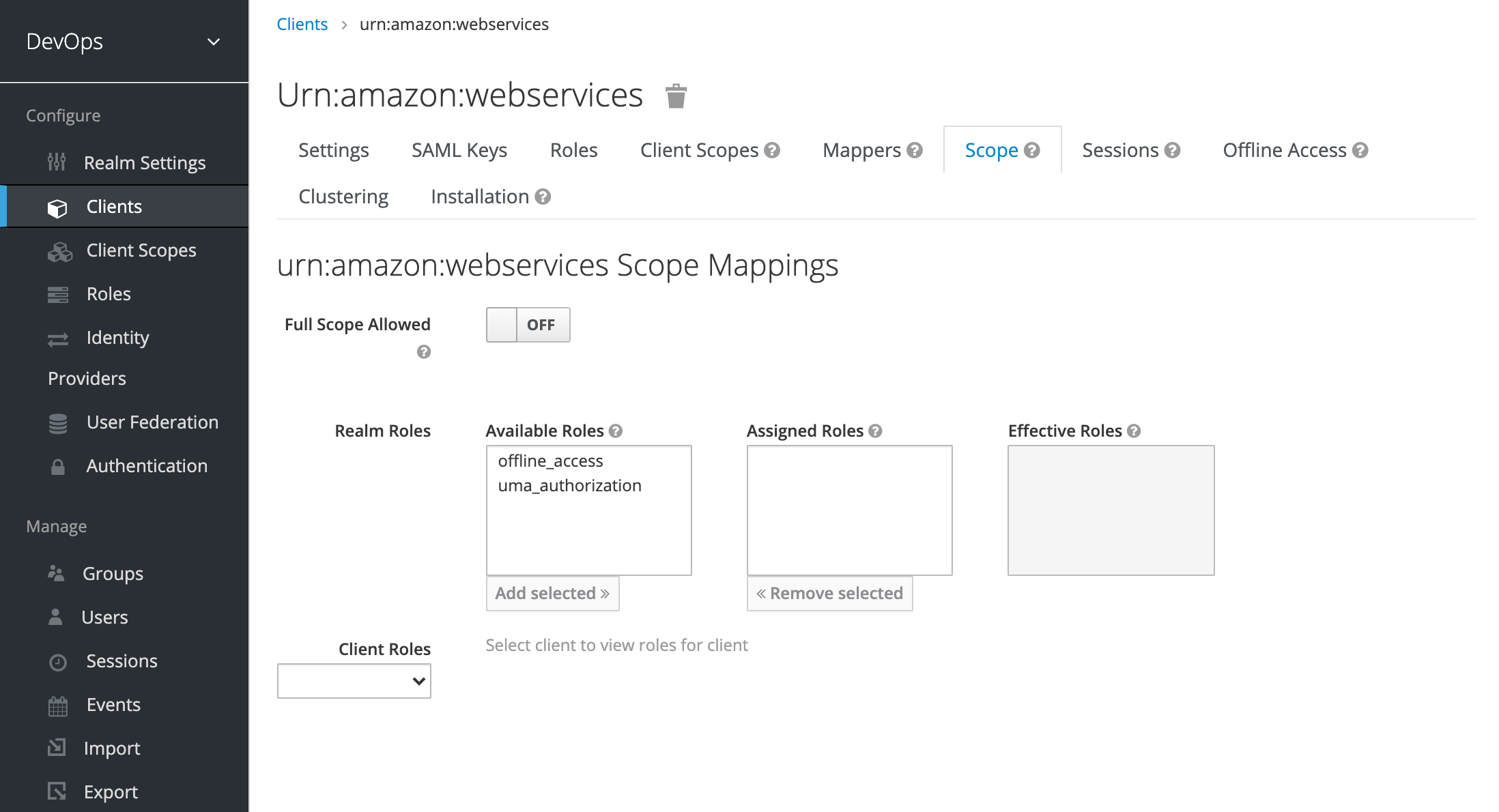Open the Installation tab
The width and height of the screenshot is (1499, 812).
pyautogui.click(x=481, y=197)
